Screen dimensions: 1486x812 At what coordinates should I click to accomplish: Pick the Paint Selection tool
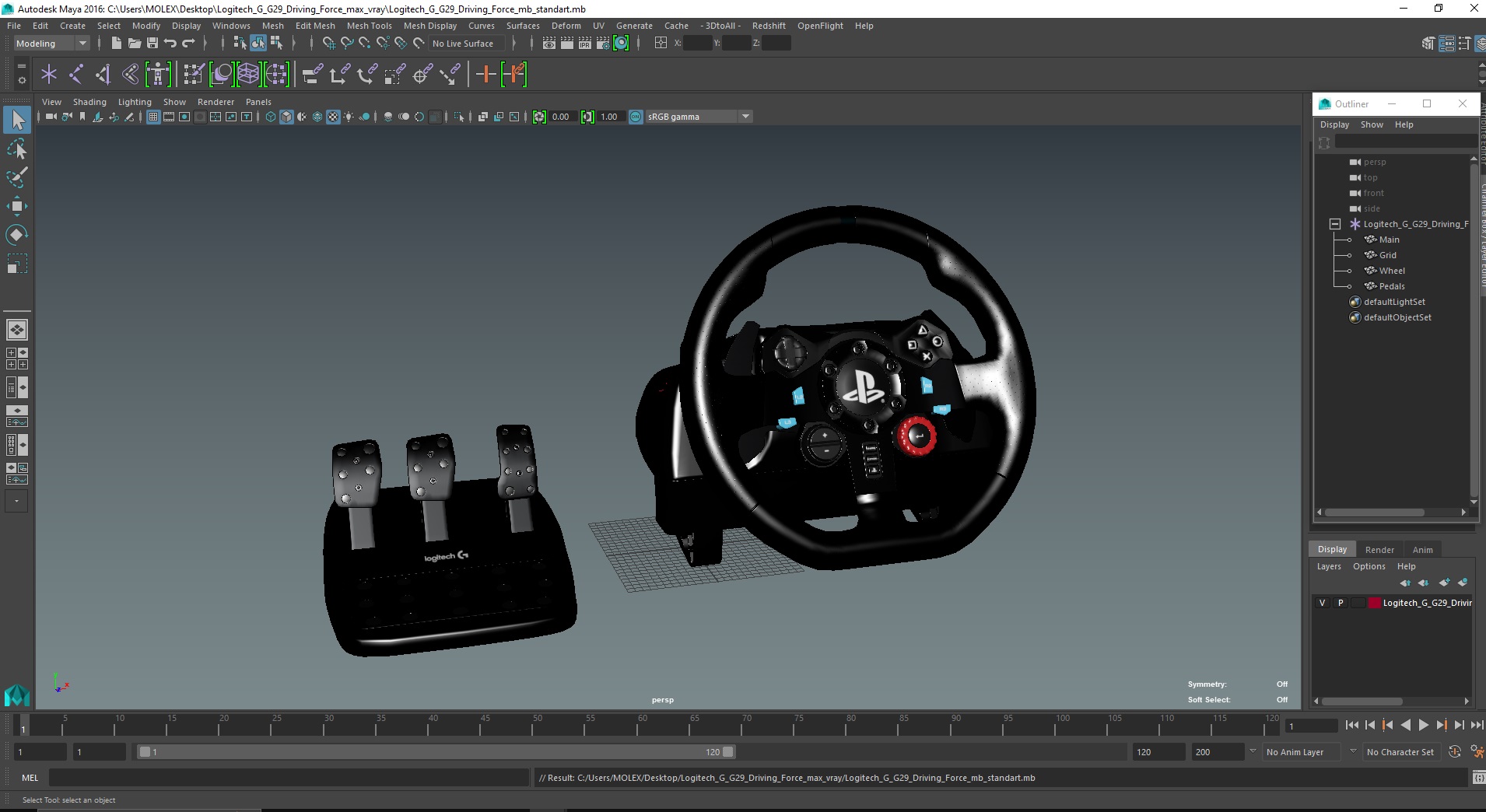click(x=17, y=177)
